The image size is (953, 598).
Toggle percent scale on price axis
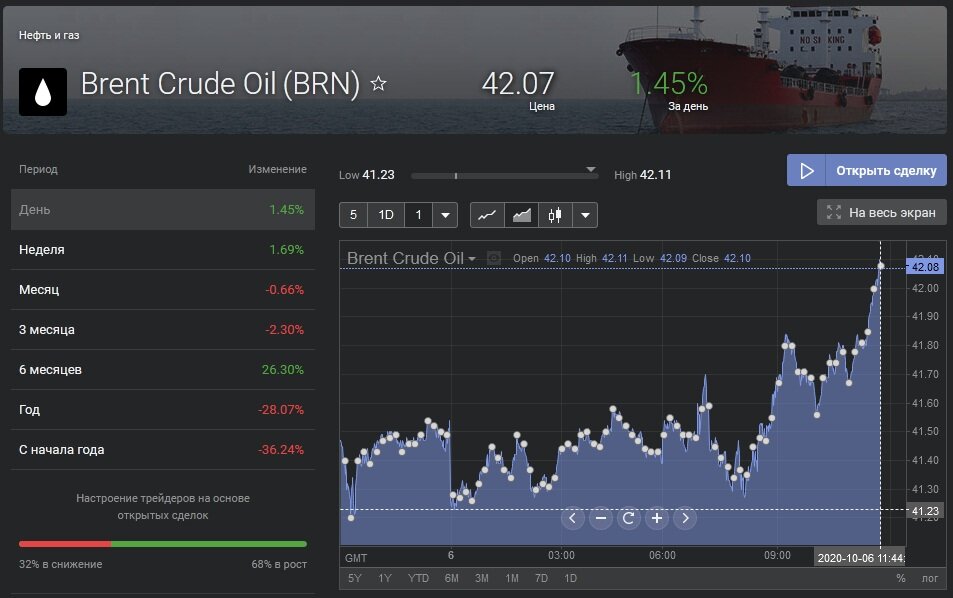click(x=900, y=578)
